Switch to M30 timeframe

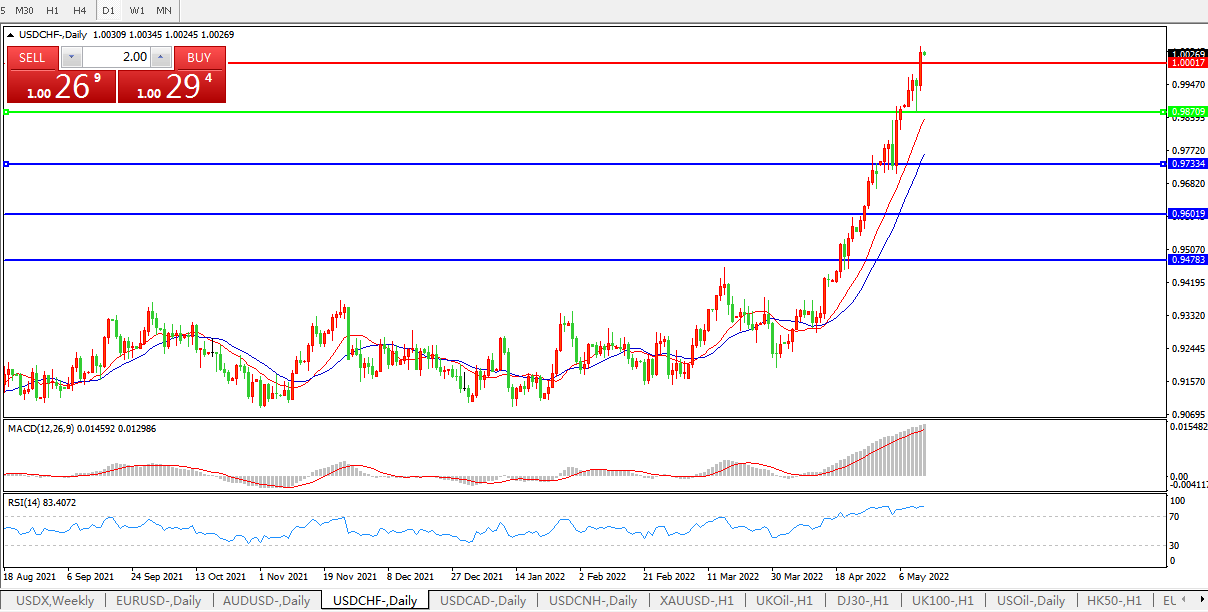25,10
